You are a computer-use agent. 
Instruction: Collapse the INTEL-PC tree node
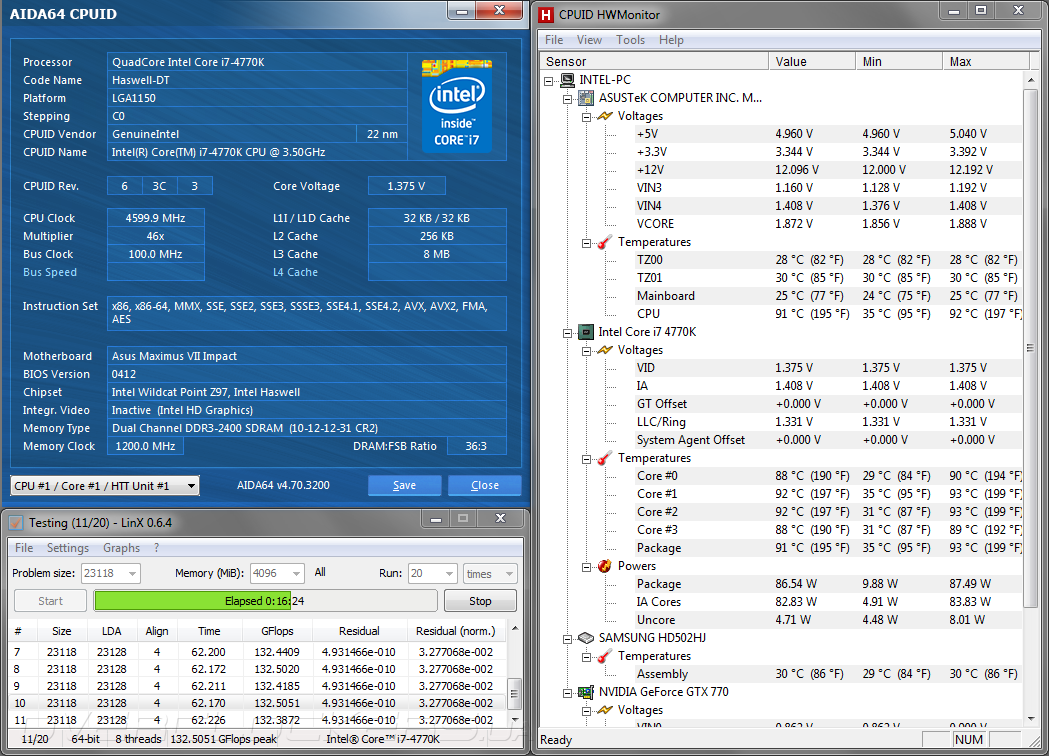(549, 81)
